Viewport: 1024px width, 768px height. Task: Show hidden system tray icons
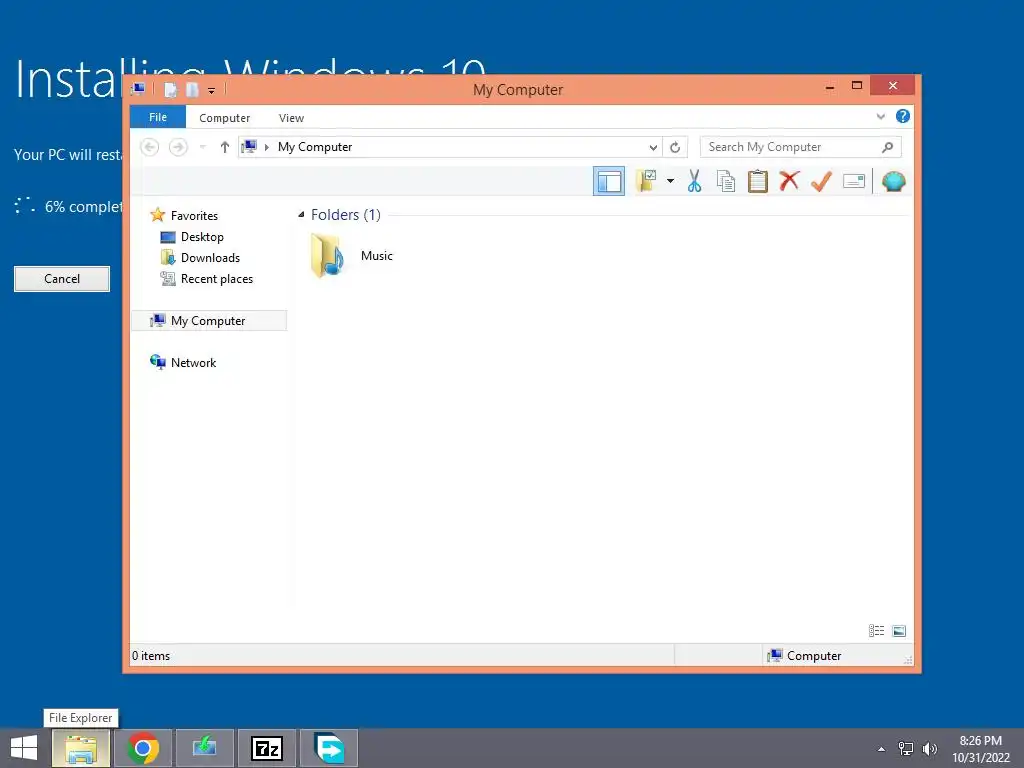click(882, 749)
